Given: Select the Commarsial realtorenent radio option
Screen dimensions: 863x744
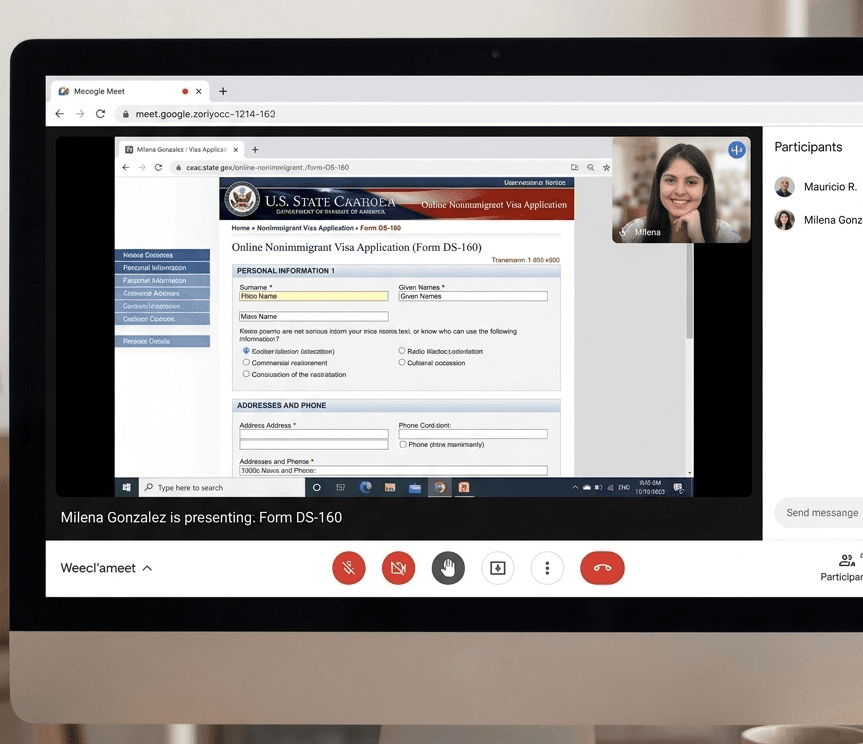Looking at the screenshot, I should coord(246,362).
